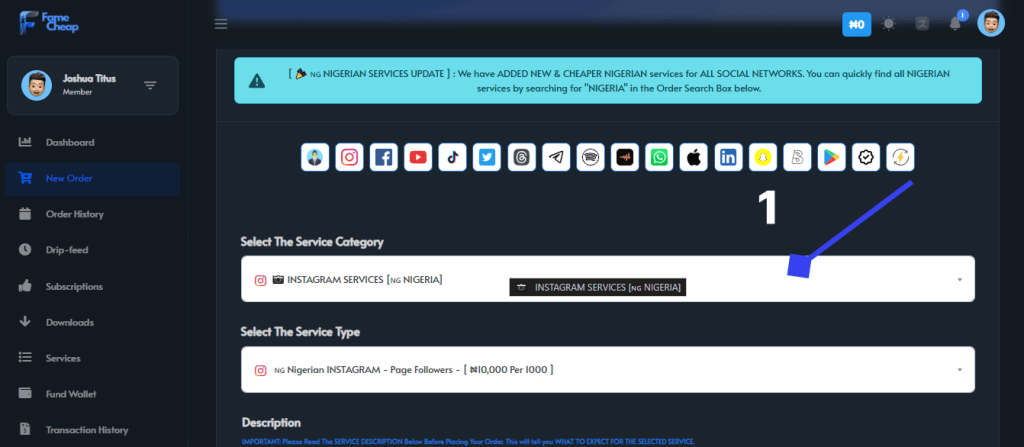This screenshot has height=447, width=1024.
Task: Select the person avatar category icon
Action: coord(315,157)
